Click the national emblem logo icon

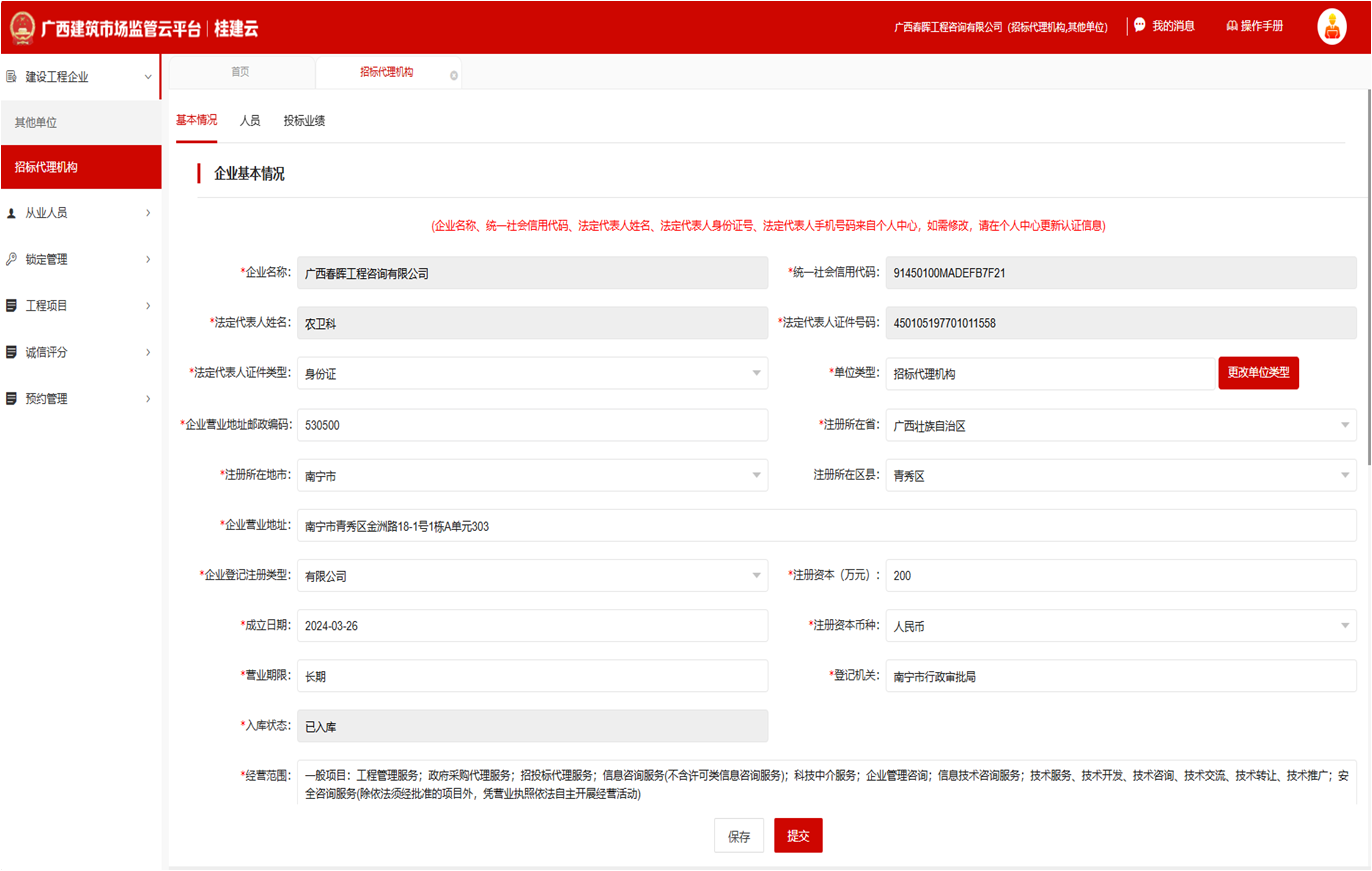pyautogui.click(x=20, y=27)
